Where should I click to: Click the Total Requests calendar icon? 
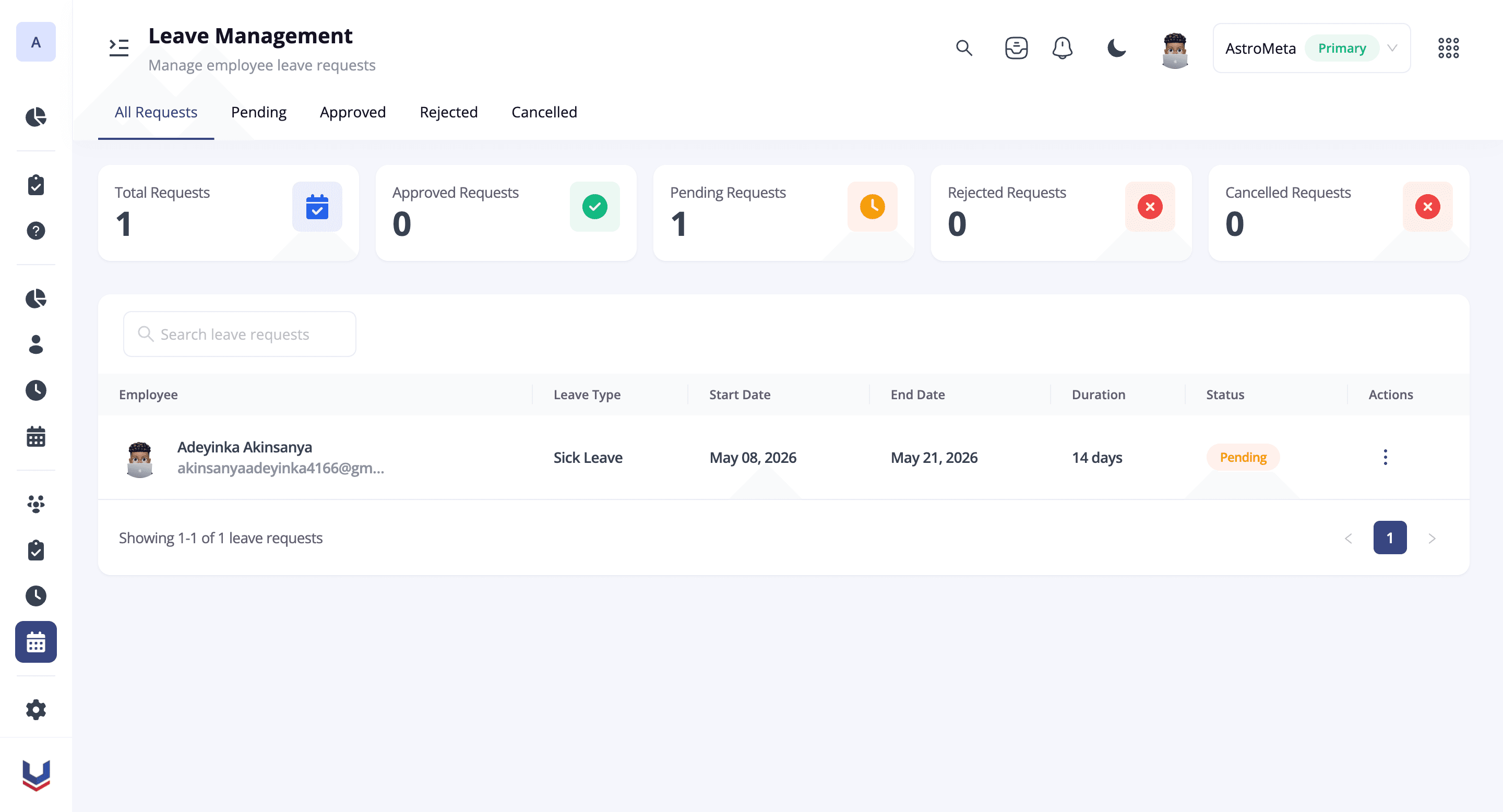(x=317, y=207)
